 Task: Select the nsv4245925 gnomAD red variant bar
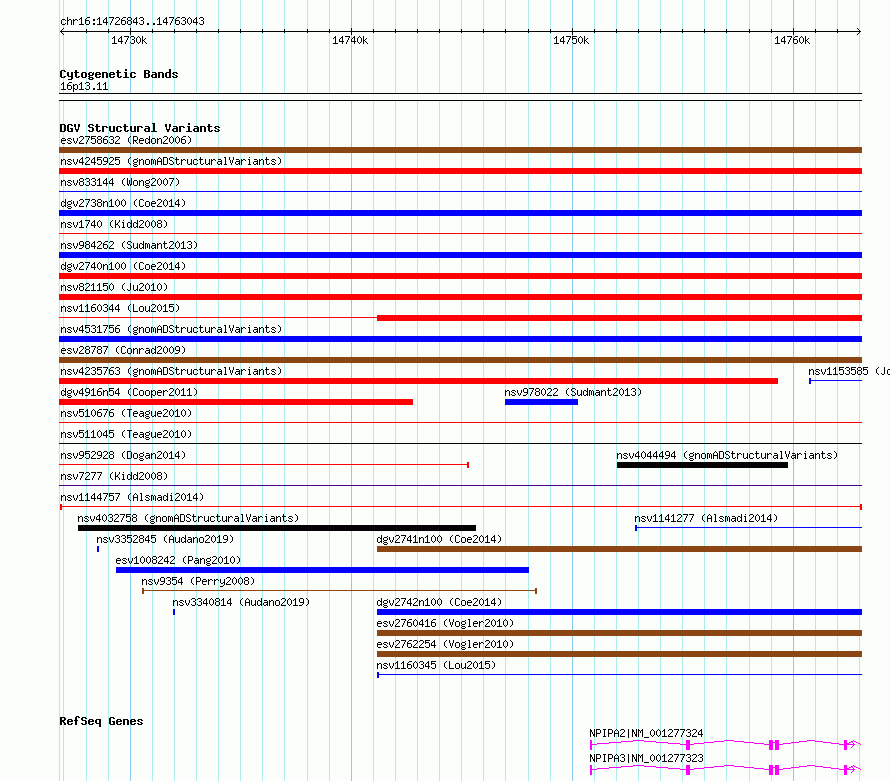pyautogui.click(x=460, y=171)
